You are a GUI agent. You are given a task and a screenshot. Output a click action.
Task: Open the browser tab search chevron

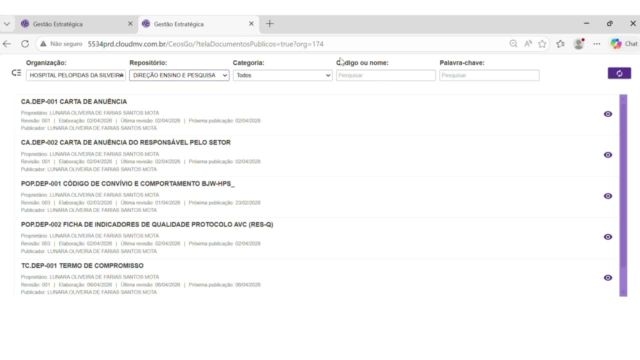(x=7, y=24)
